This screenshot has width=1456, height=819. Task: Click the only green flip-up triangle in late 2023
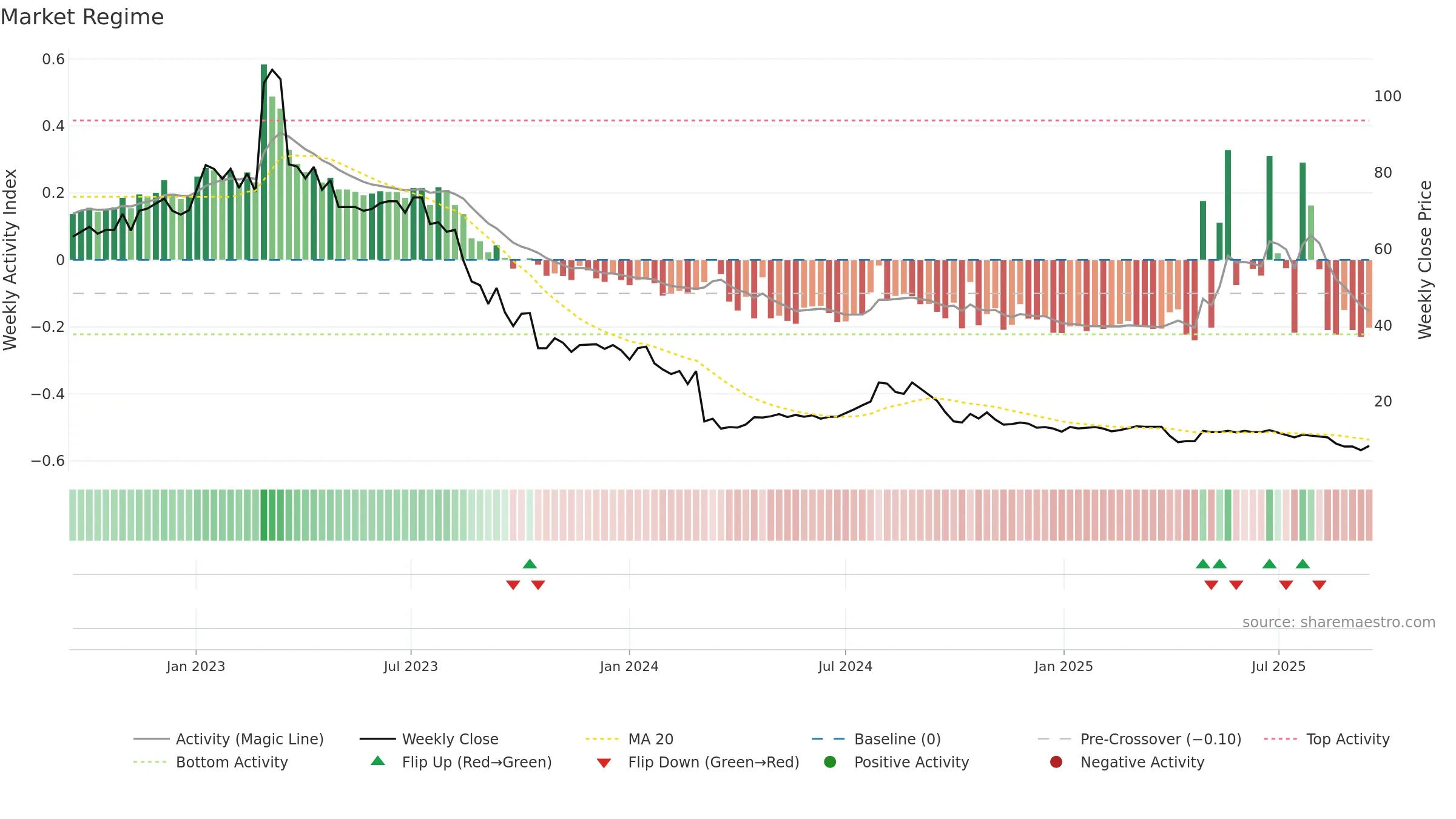tap(530, 564)
